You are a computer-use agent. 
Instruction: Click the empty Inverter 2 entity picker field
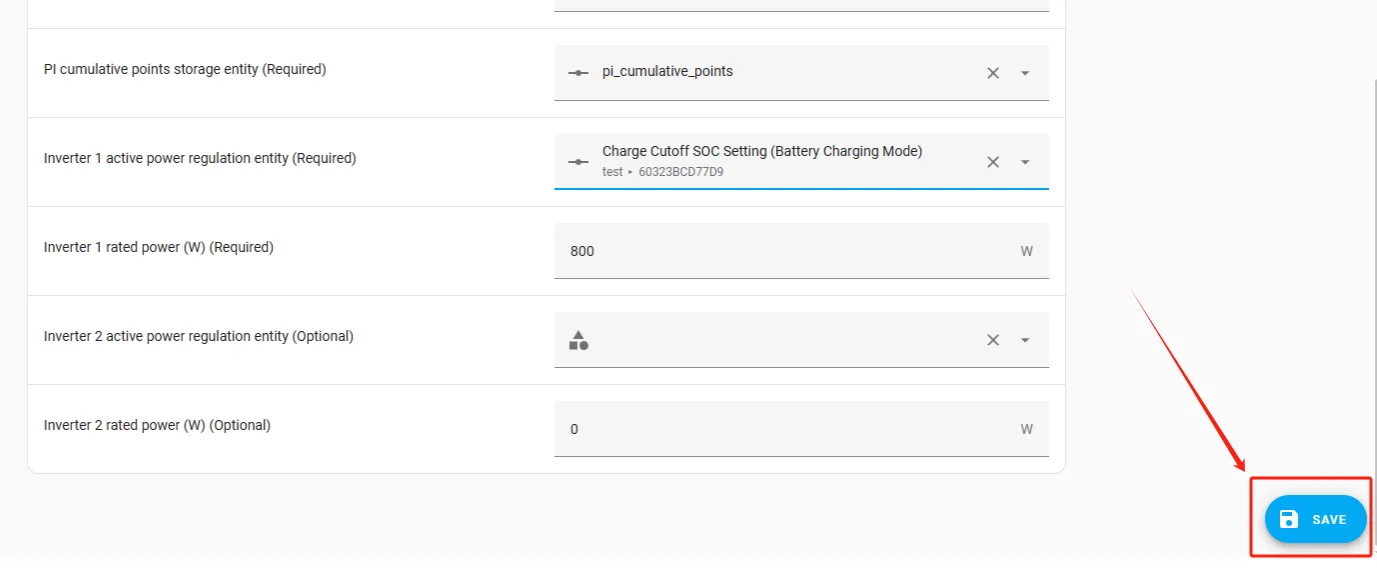pyautogui.click(x=780, y=340)
